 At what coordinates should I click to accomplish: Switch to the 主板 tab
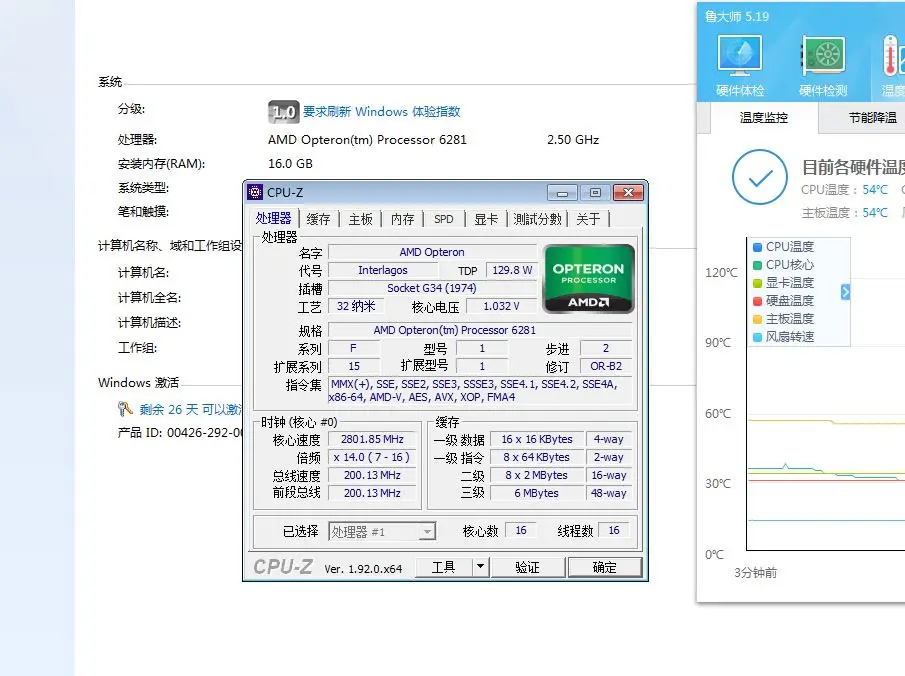pos(361,219)
